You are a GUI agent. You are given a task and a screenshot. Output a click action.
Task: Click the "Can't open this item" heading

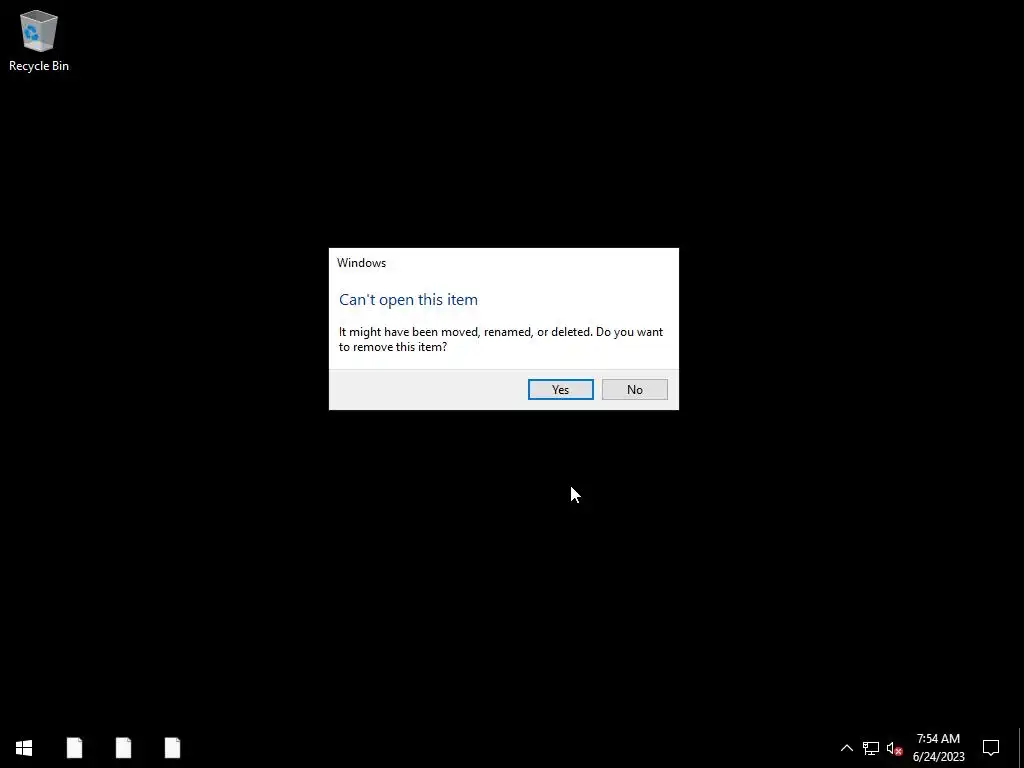click(x=408, y=300)
